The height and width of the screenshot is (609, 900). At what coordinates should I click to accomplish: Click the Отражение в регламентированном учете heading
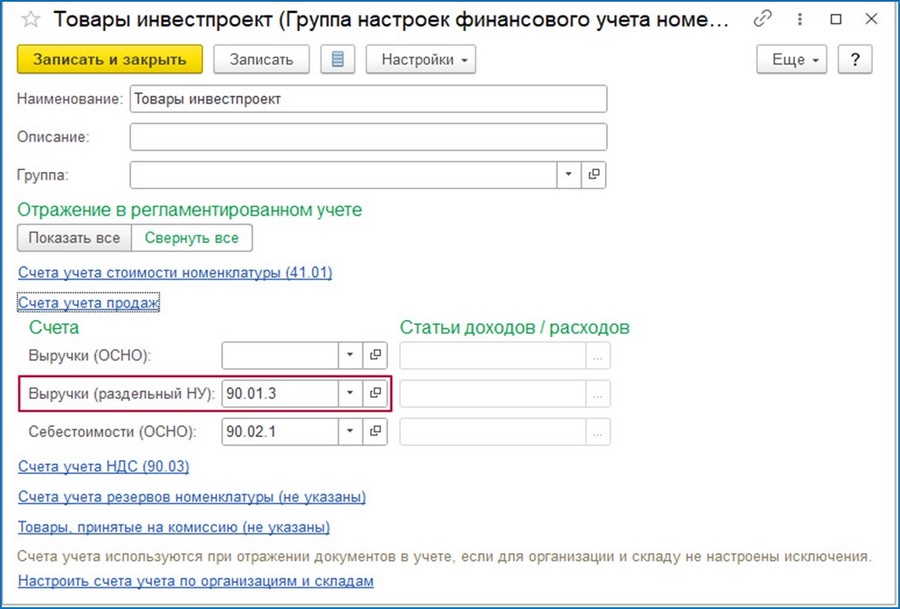pos(189,210)
